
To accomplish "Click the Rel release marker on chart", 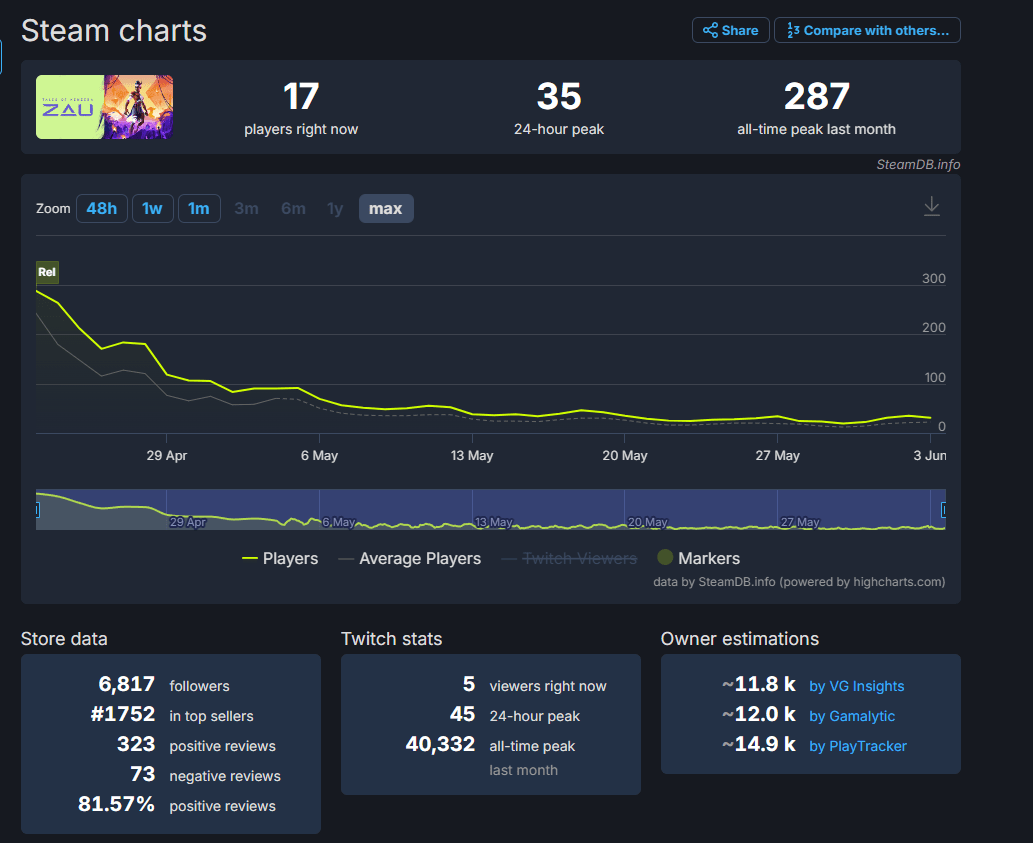I will 47,272.
